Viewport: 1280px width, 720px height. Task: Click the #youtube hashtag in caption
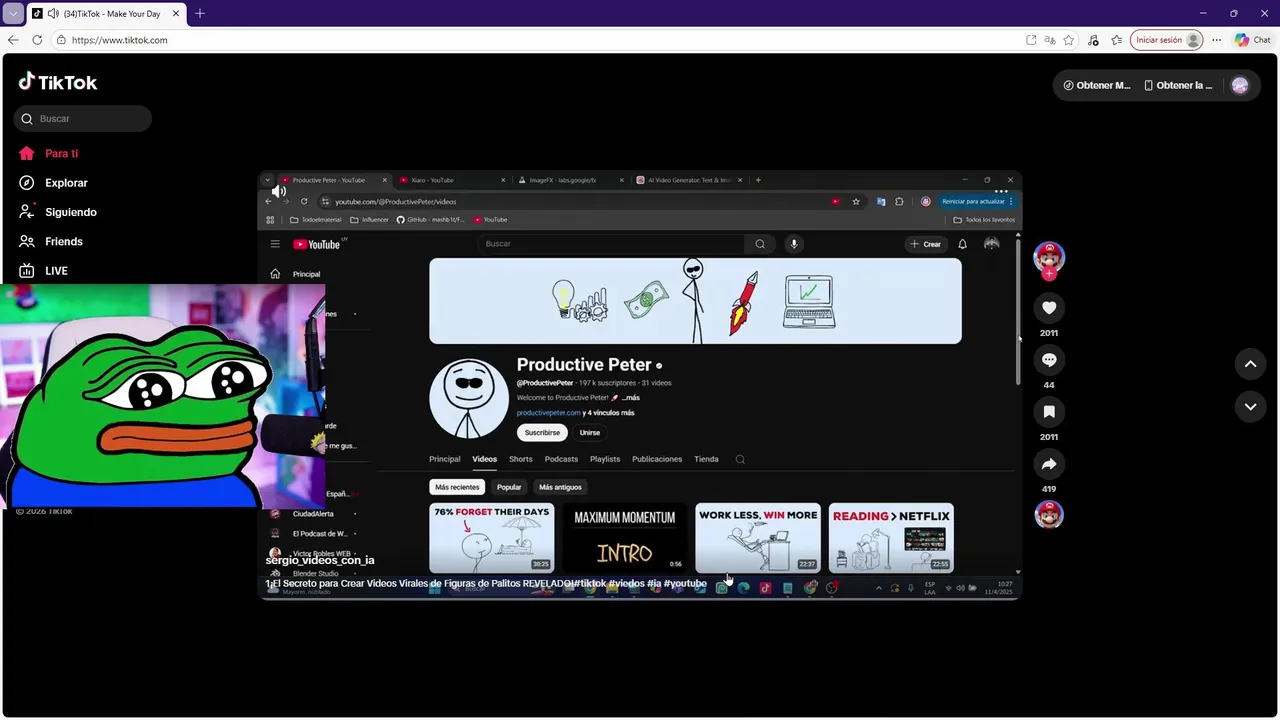point(685,583)
